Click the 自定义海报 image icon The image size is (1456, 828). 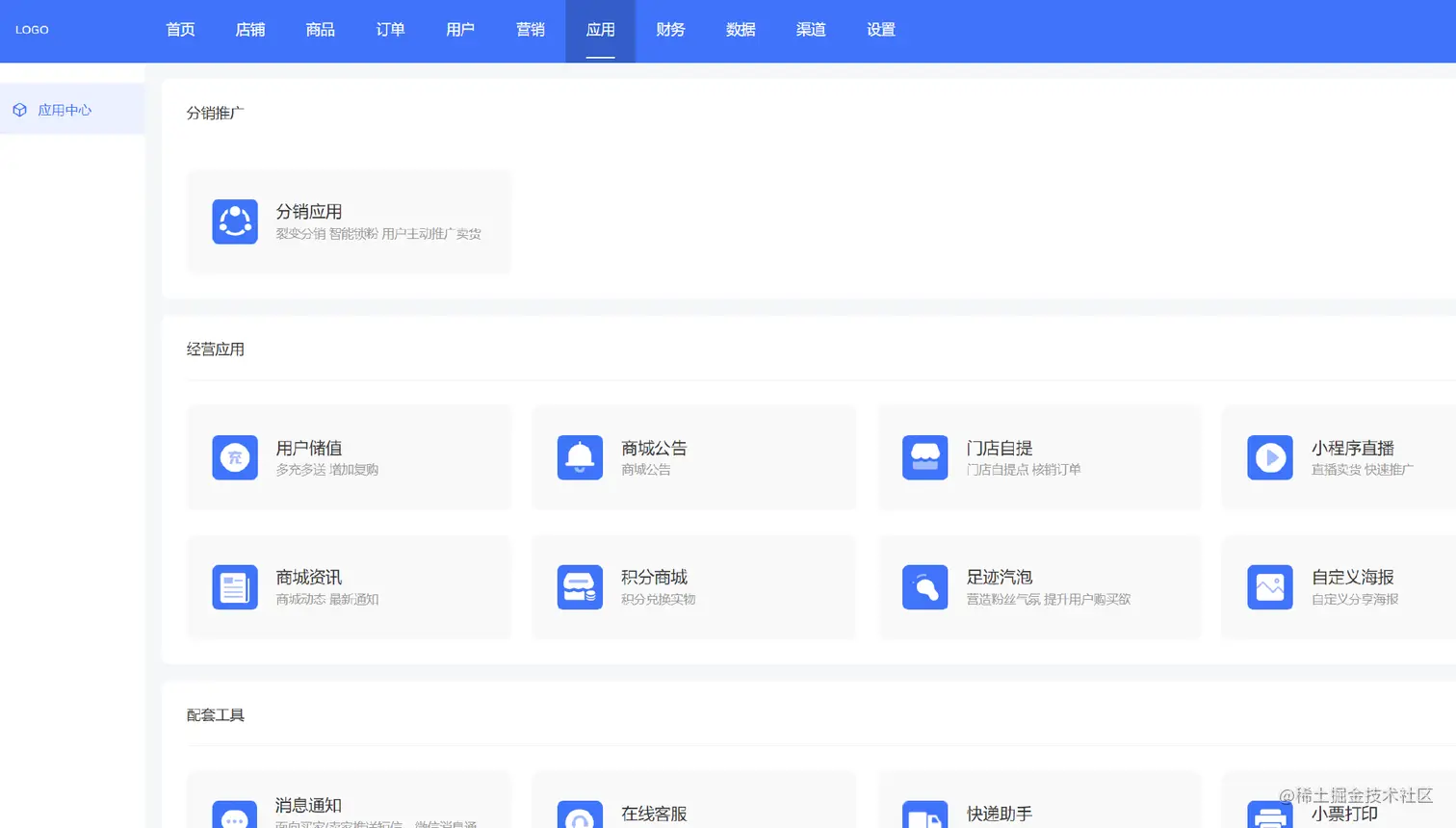pos(1270,587)
